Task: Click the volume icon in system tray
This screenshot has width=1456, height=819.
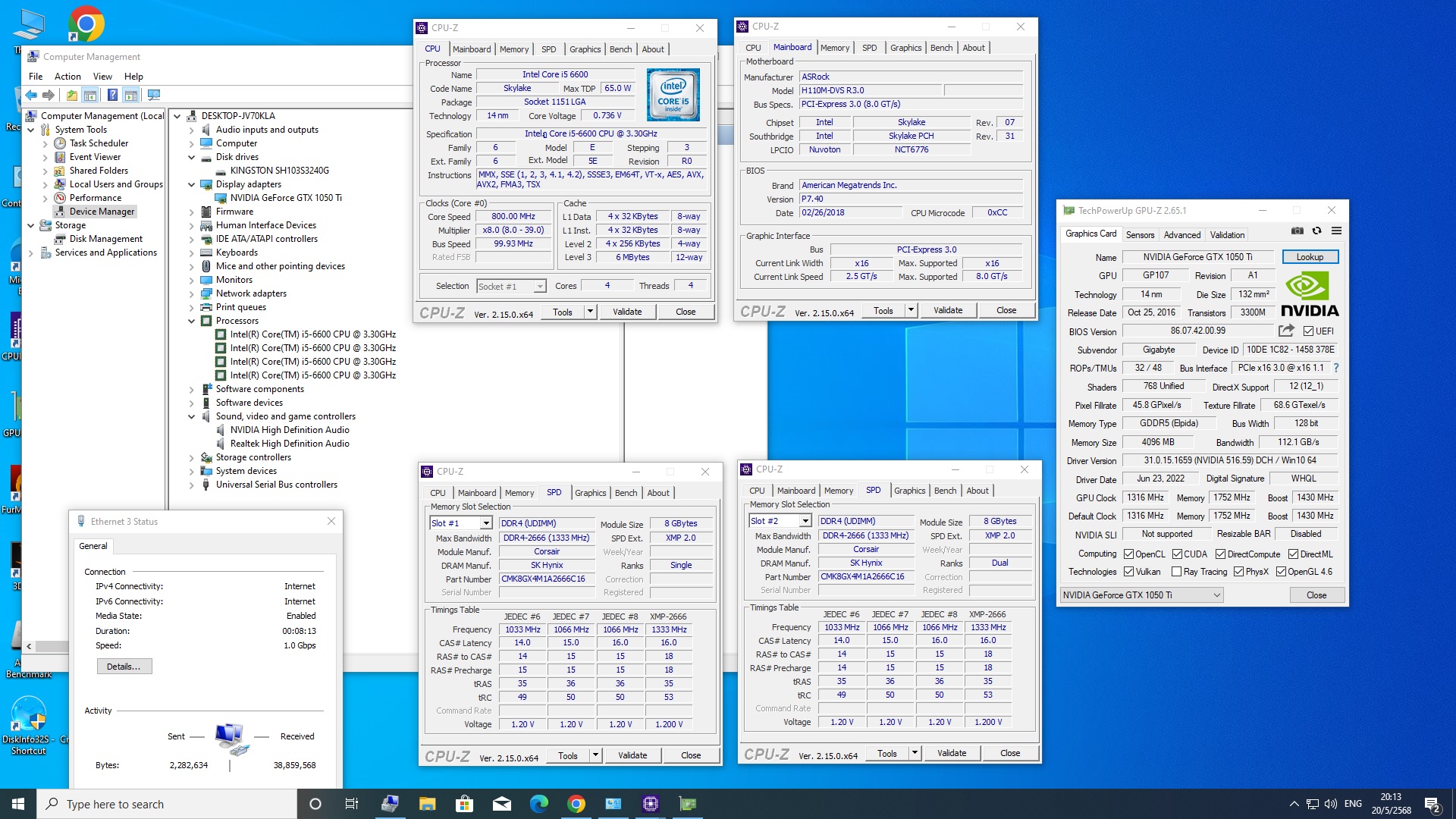Action: (x=1331, y=804)
